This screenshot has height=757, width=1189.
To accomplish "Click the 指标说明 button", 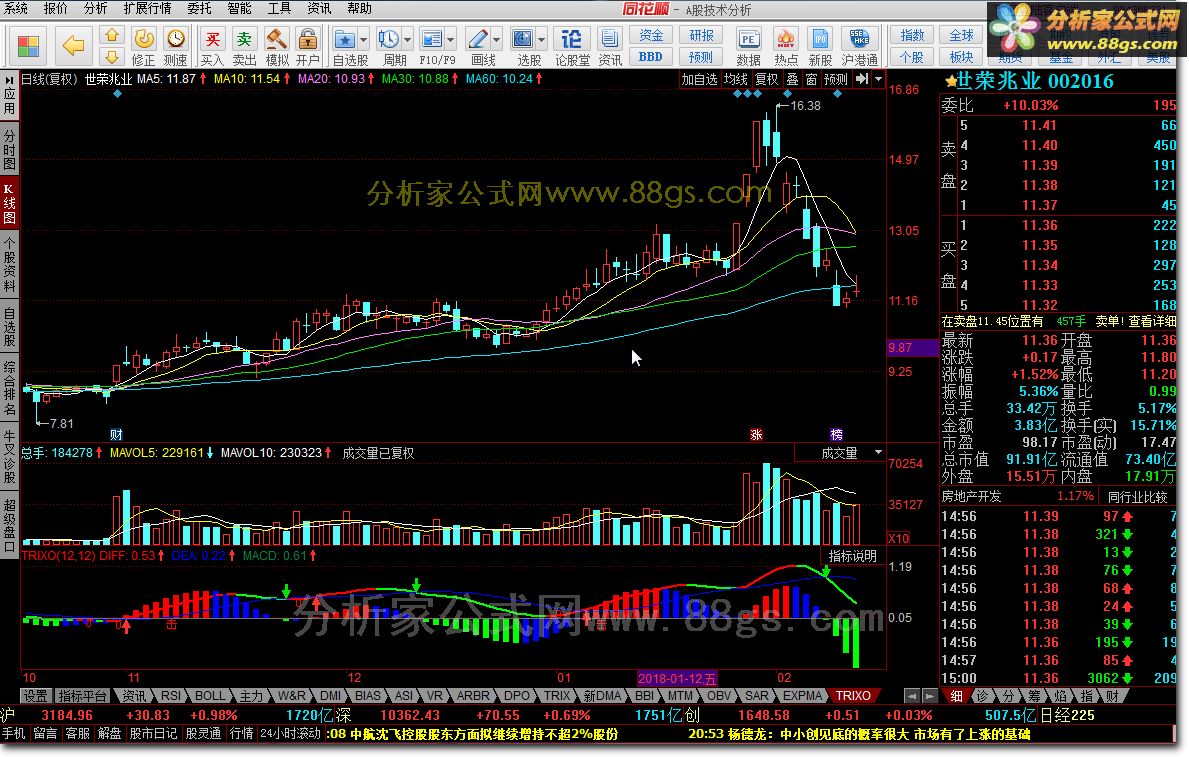I will [x=852, y=556].
